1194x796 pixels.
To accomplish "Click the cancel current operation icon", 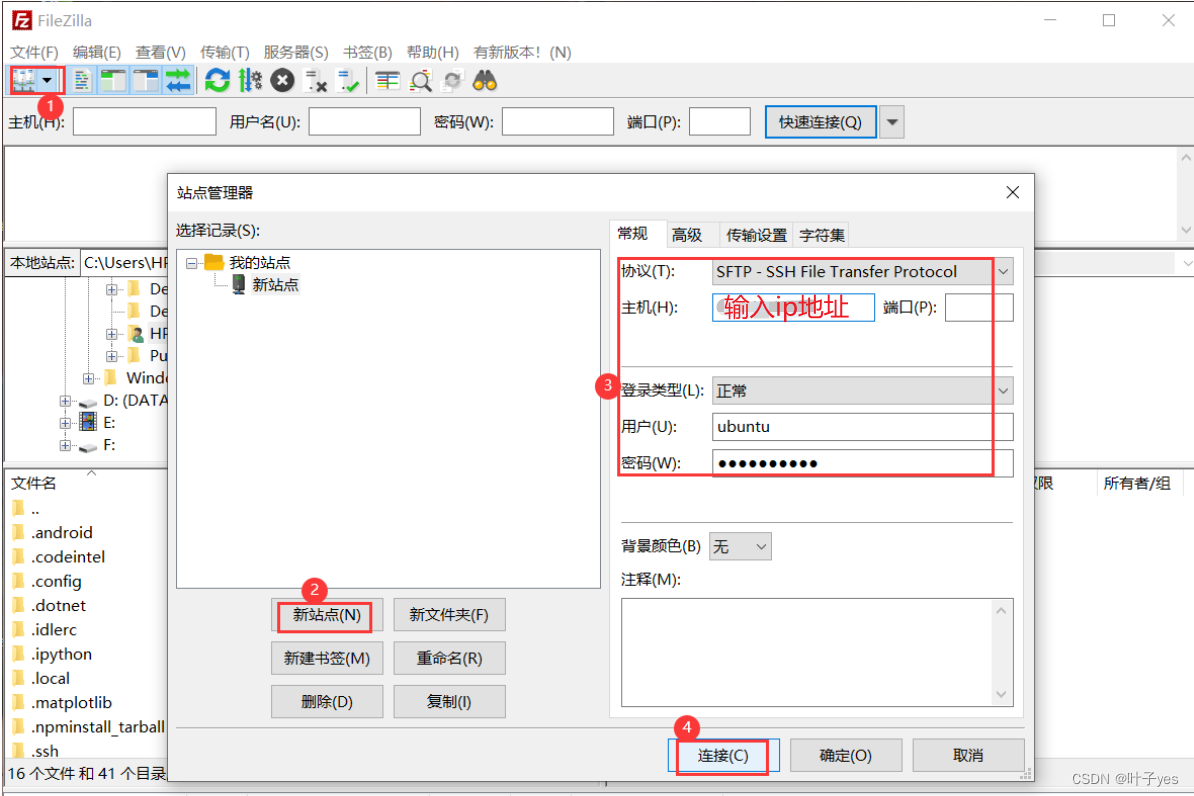I will click(x=283, y=80).
